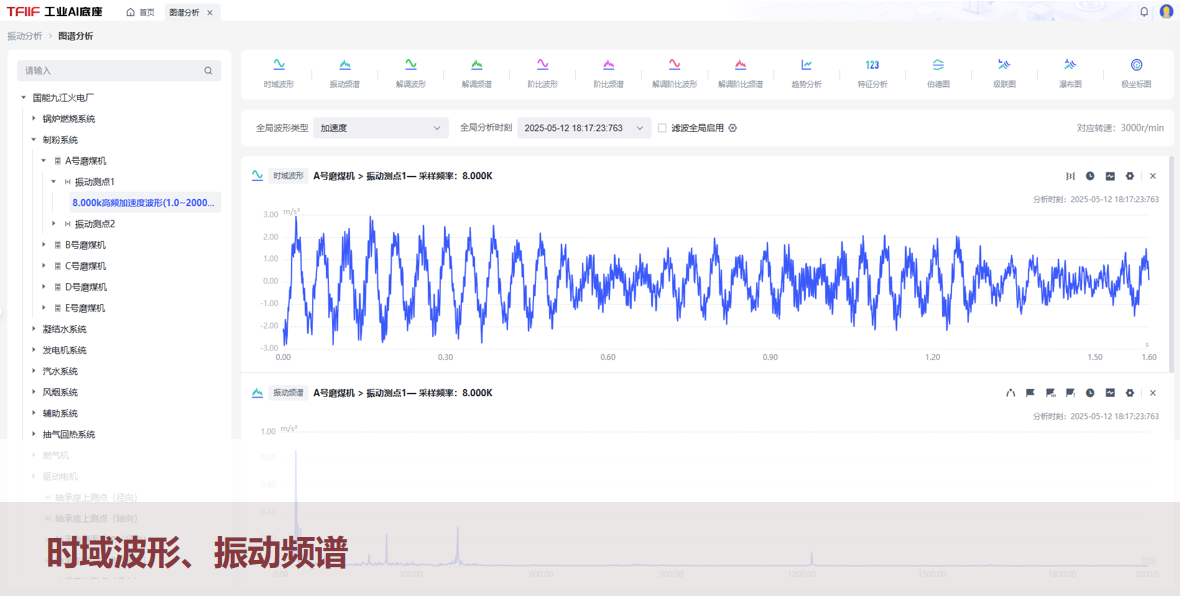Viewport: 1180px width, 596px height.
Task: Select the 图谱分析 tab
Action: (x=184, y=13)
